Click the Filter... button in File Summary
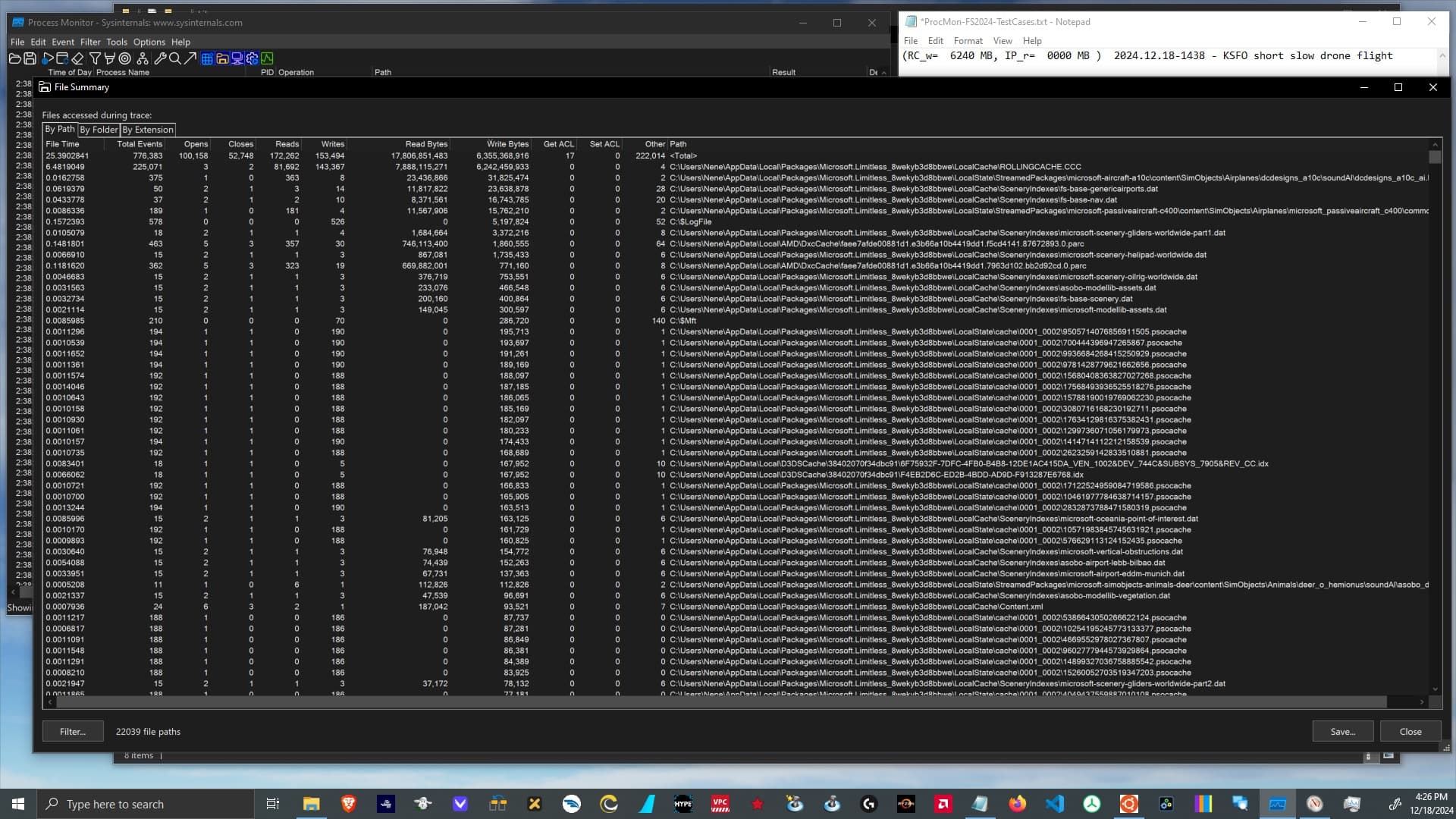This screenshot has height=819, width=1456. pos(73,732)
